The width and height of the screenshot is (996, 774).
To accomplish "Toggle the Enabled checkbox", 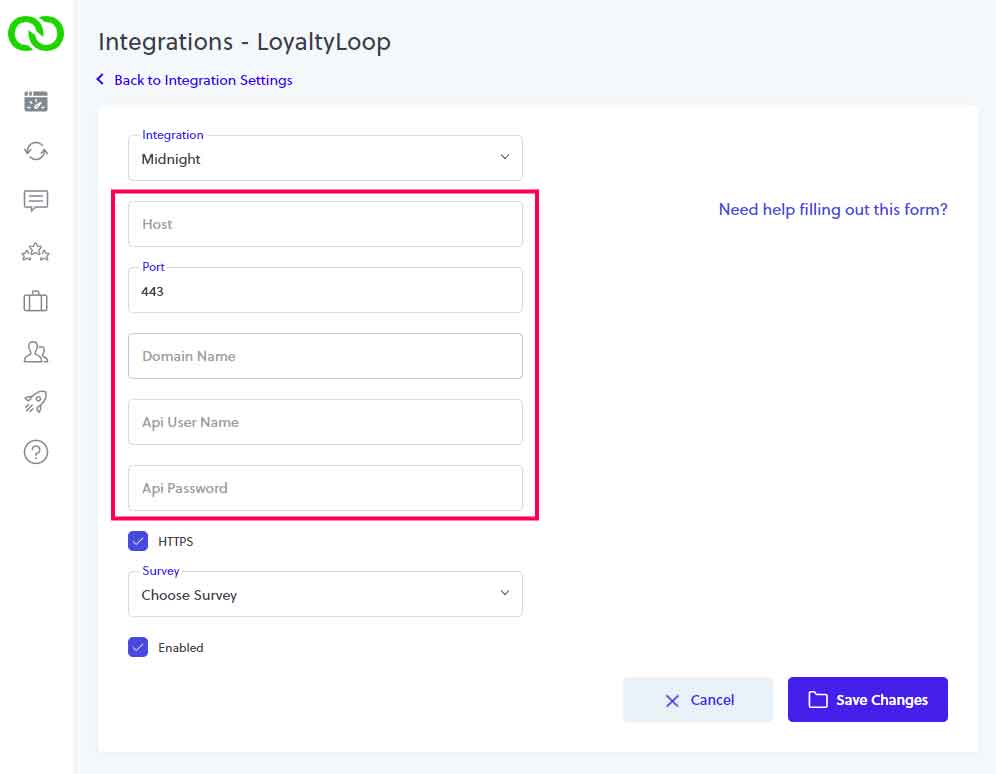I will pyautogui.click(x=138, y=647).
